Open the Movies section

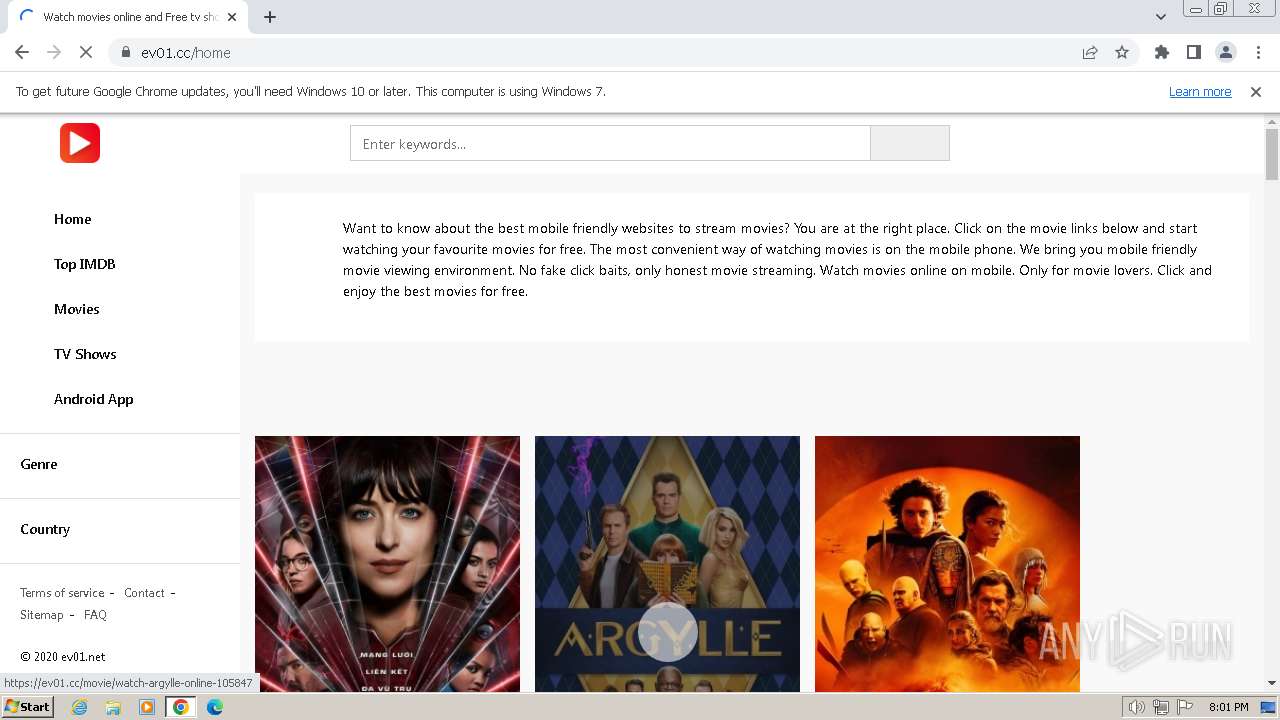coord(77,309)
